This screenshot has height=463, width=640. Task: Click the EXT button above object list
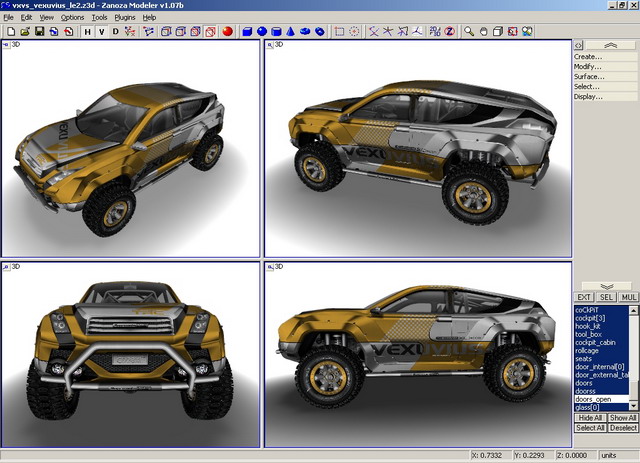coord(583,297)
